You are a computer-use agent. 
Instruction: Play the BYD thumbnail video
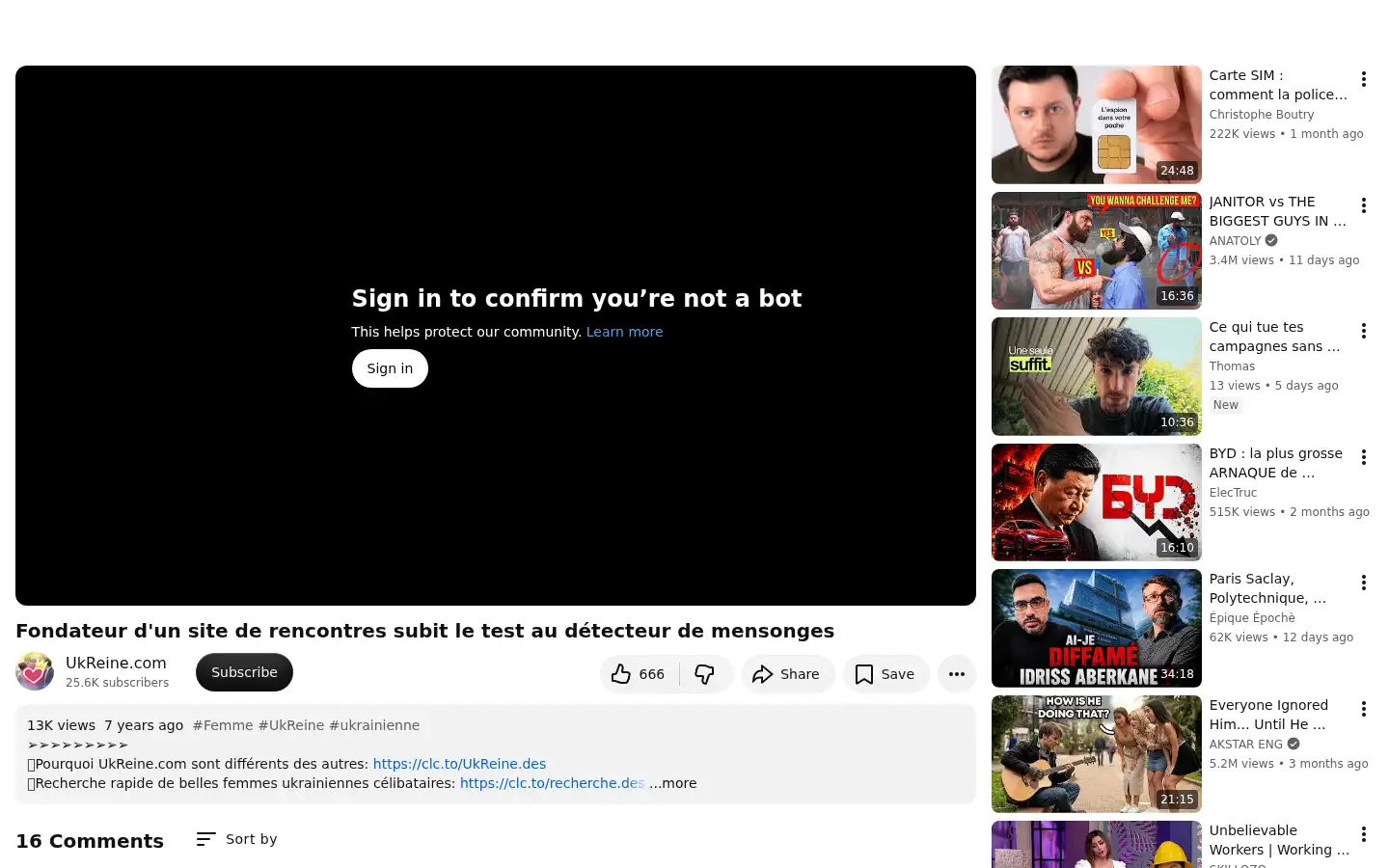1097,502
